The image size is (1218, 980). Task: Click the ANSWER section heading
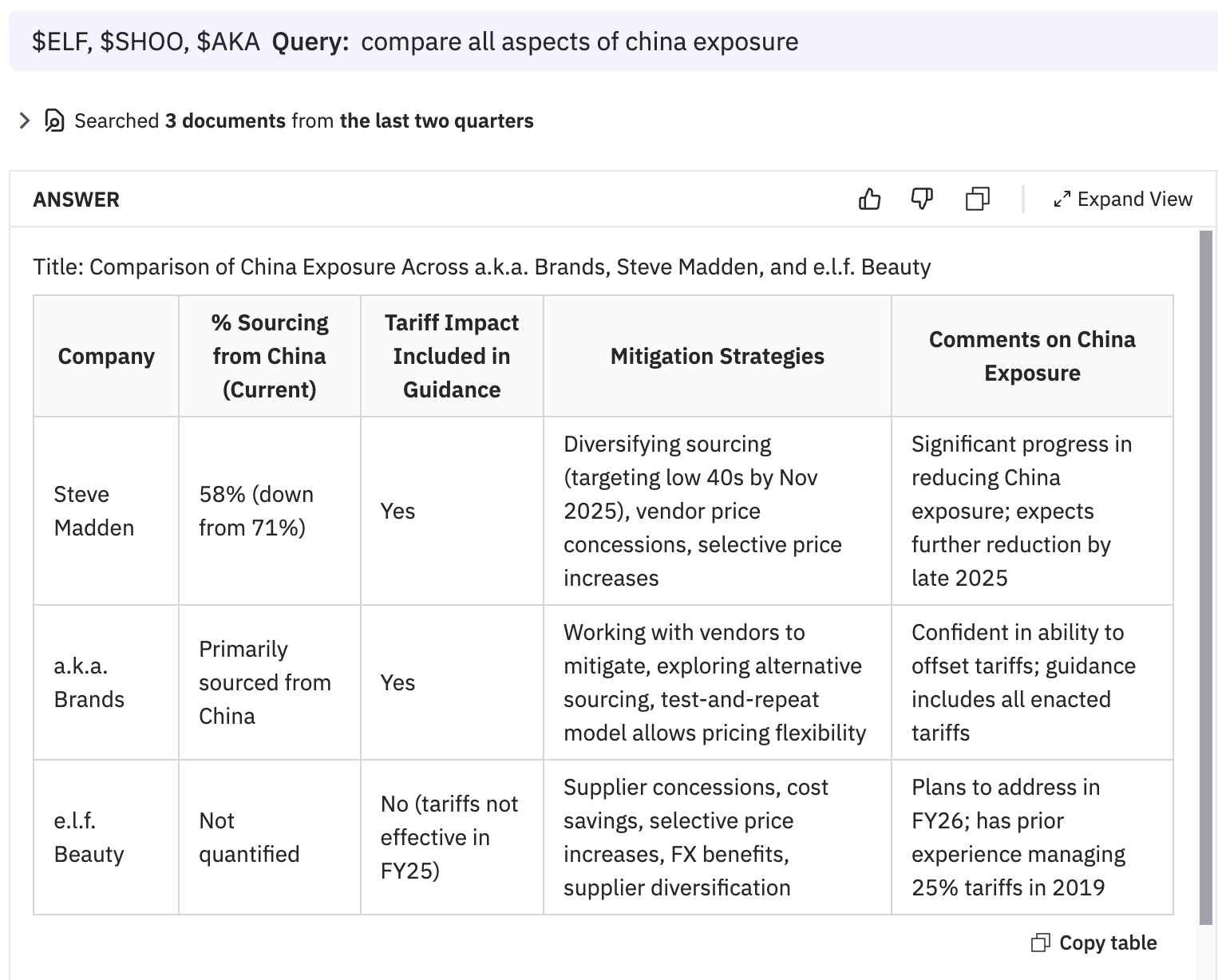coord(76,200)
